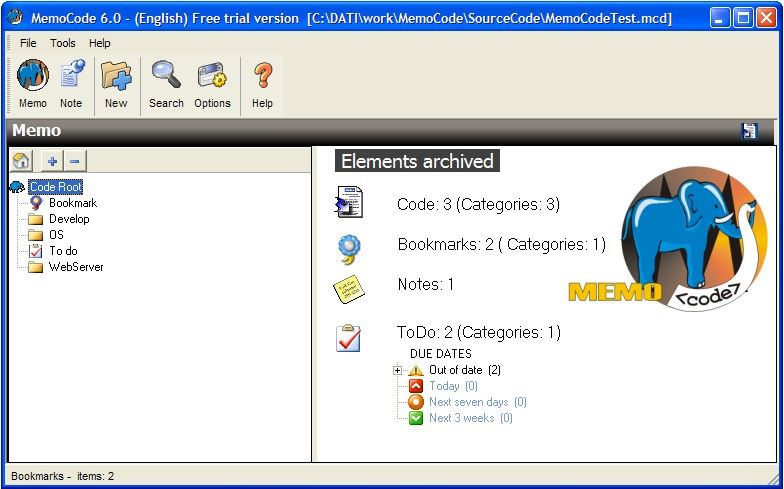Click the Bookmark ribbon icon in tree
Viewport: 784px width, 489px height.
coord(36,203)
